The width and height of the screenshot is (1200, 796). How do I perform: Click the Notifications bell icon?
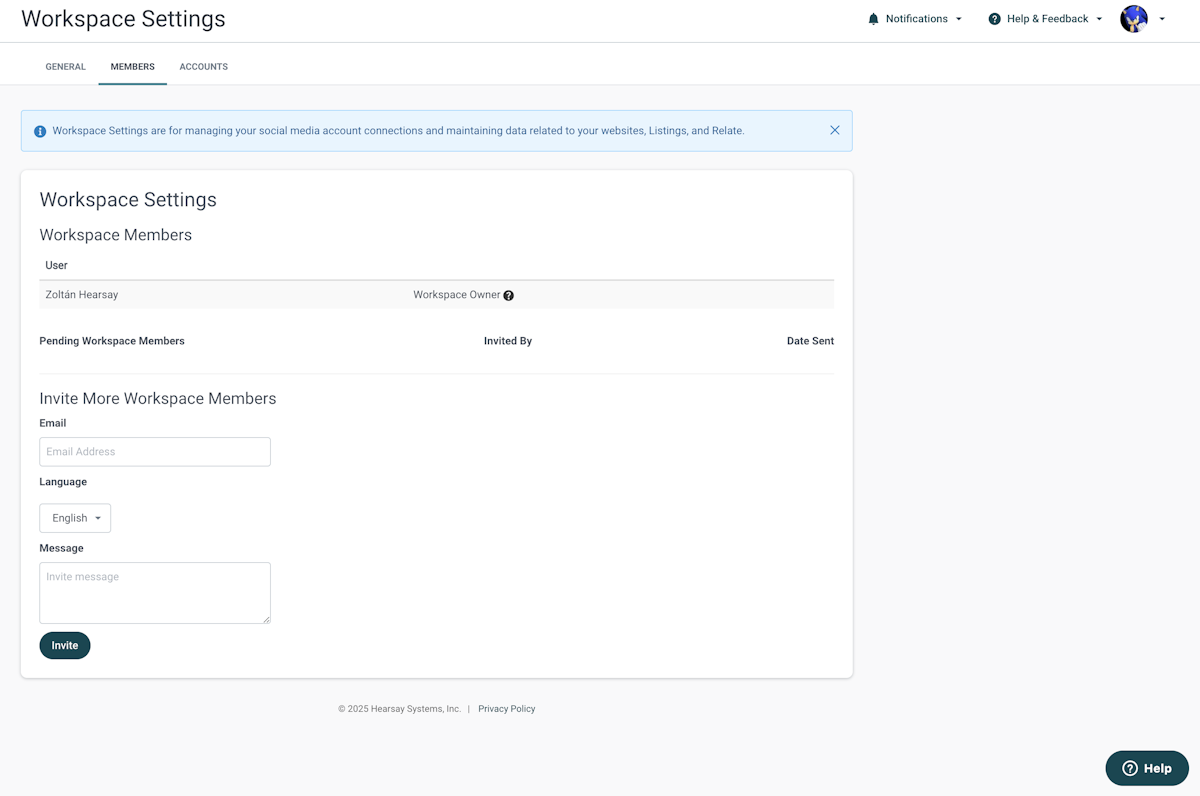pyautogui.click(x=874, y=19)
